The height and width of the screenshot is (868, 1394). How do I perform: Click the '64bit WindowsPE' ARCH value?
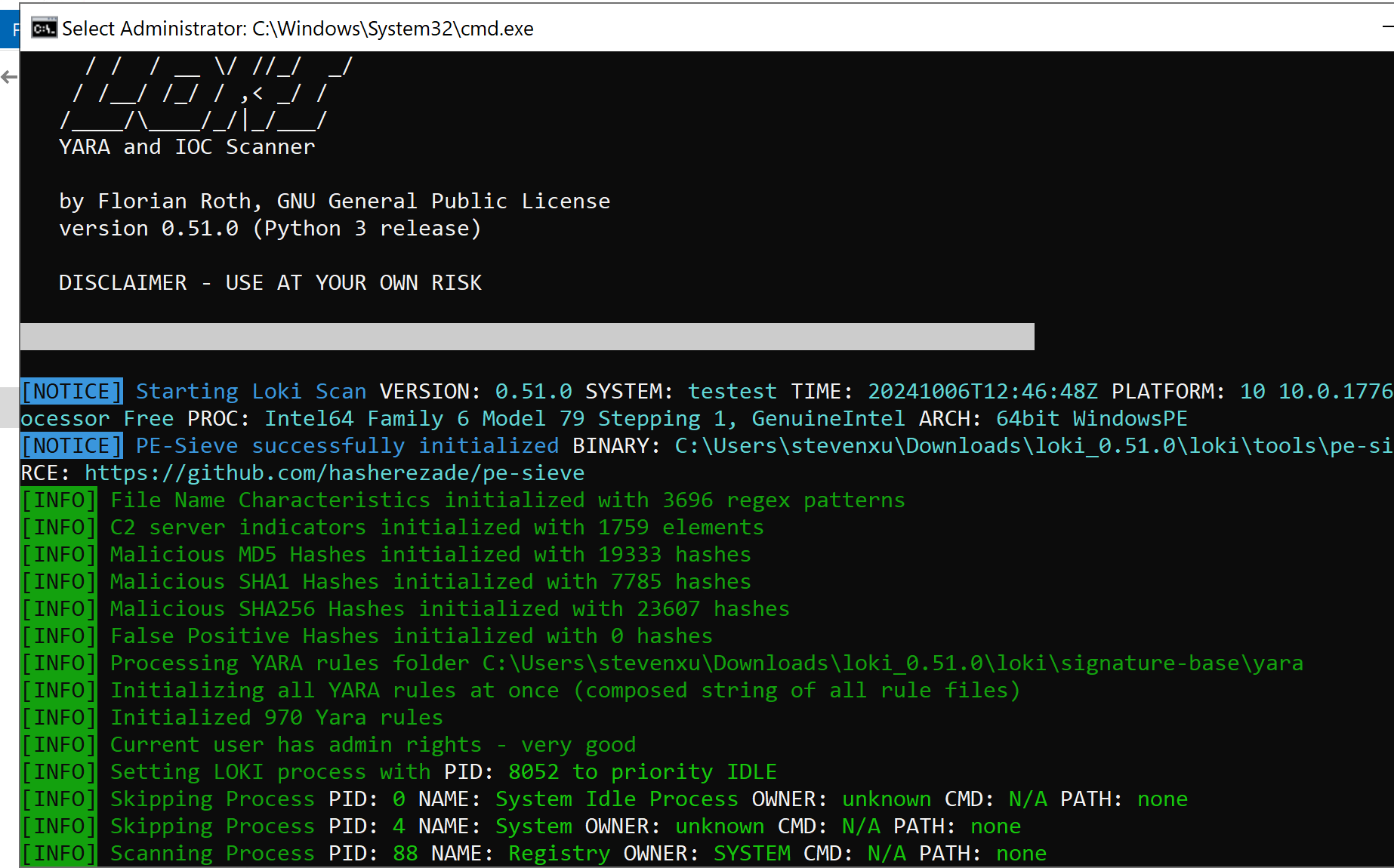[1092, 418]
